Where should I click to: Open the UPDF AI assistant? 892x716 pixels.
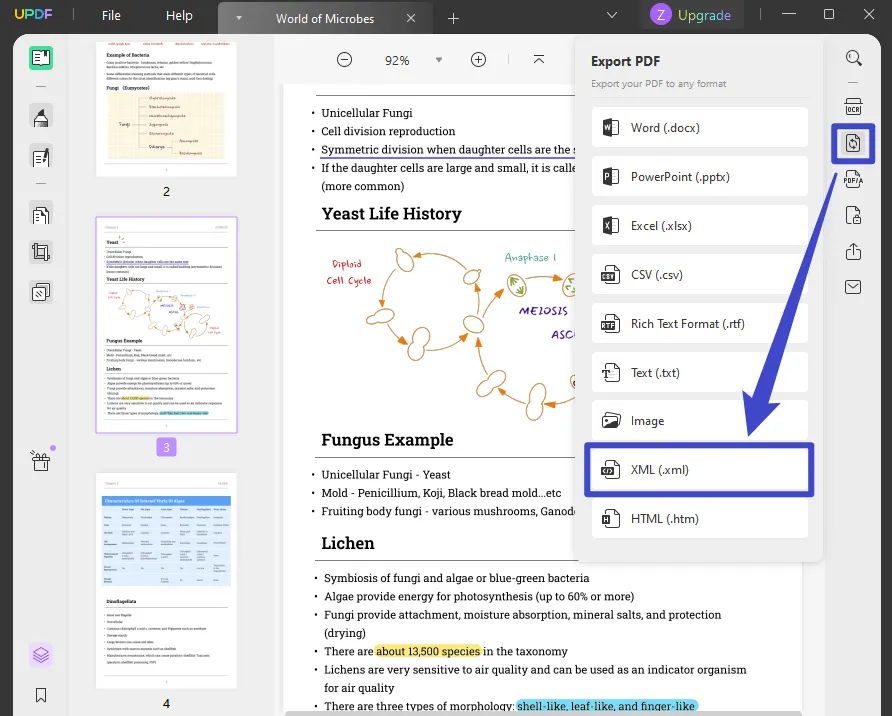(40, 655)
